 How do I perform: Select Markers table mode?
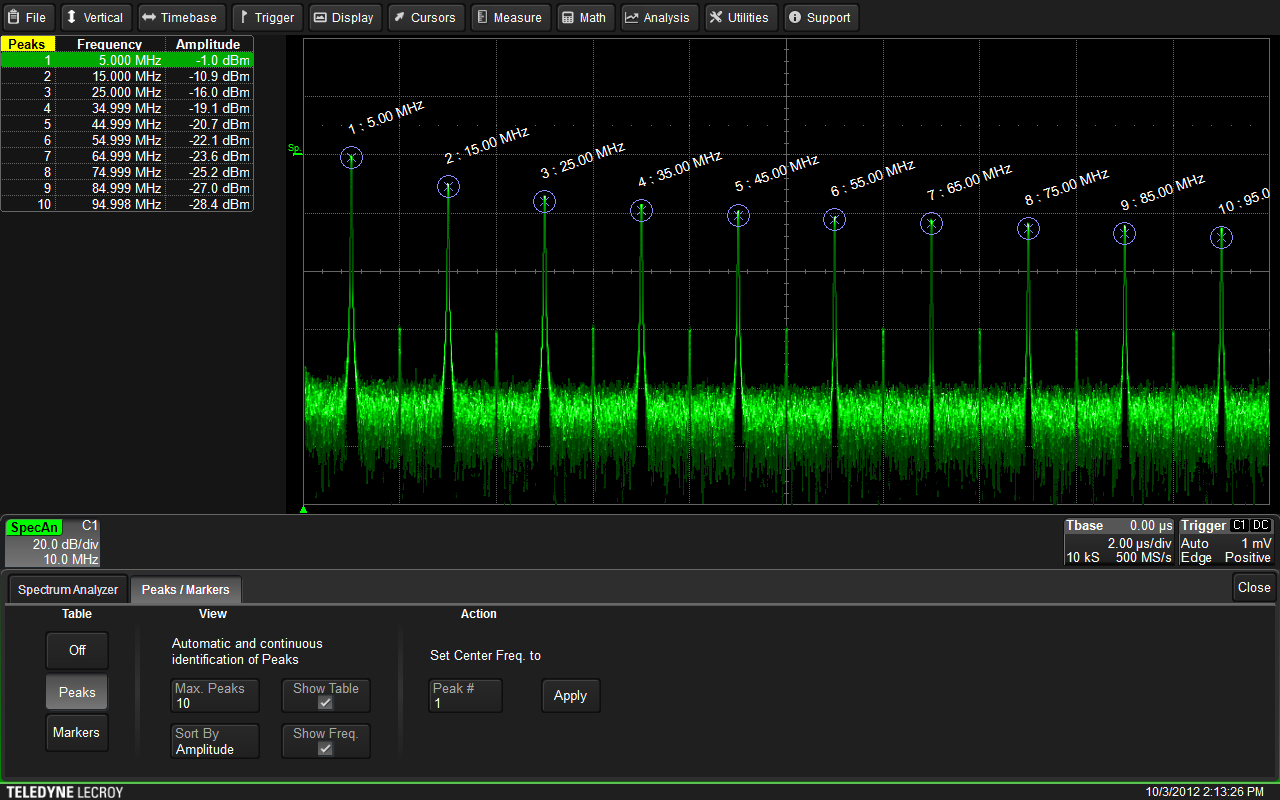[77, 732]
